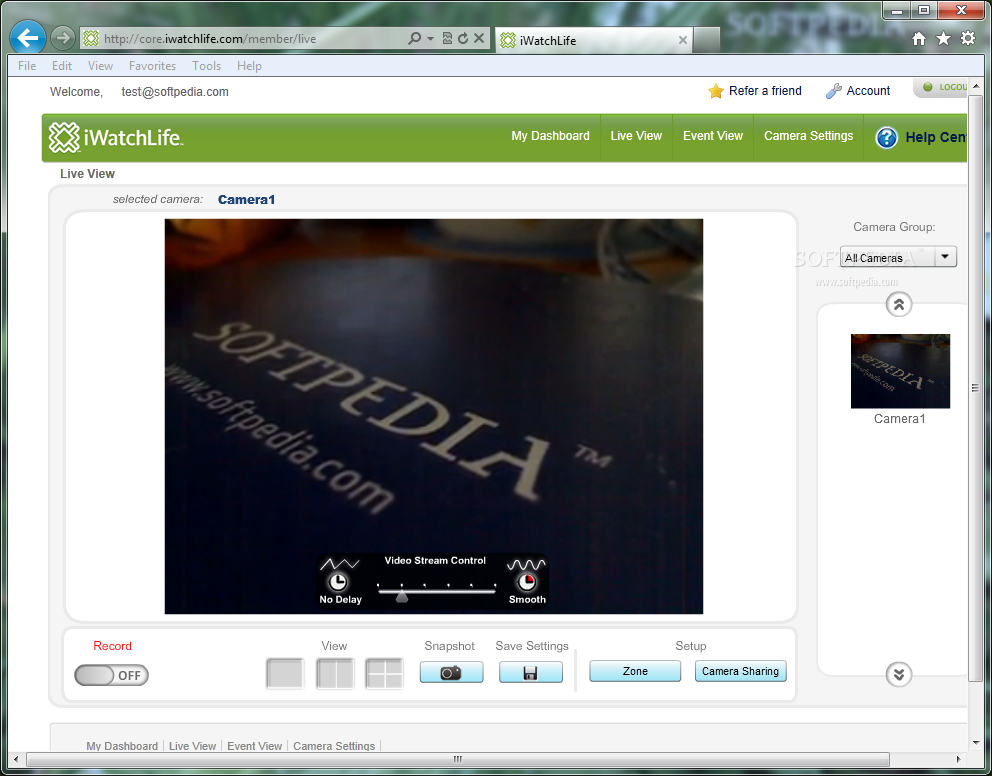Viewport: 992px width, 776px height.
Task: Take a snapshot with the camera button
Action: coord(451,672)
